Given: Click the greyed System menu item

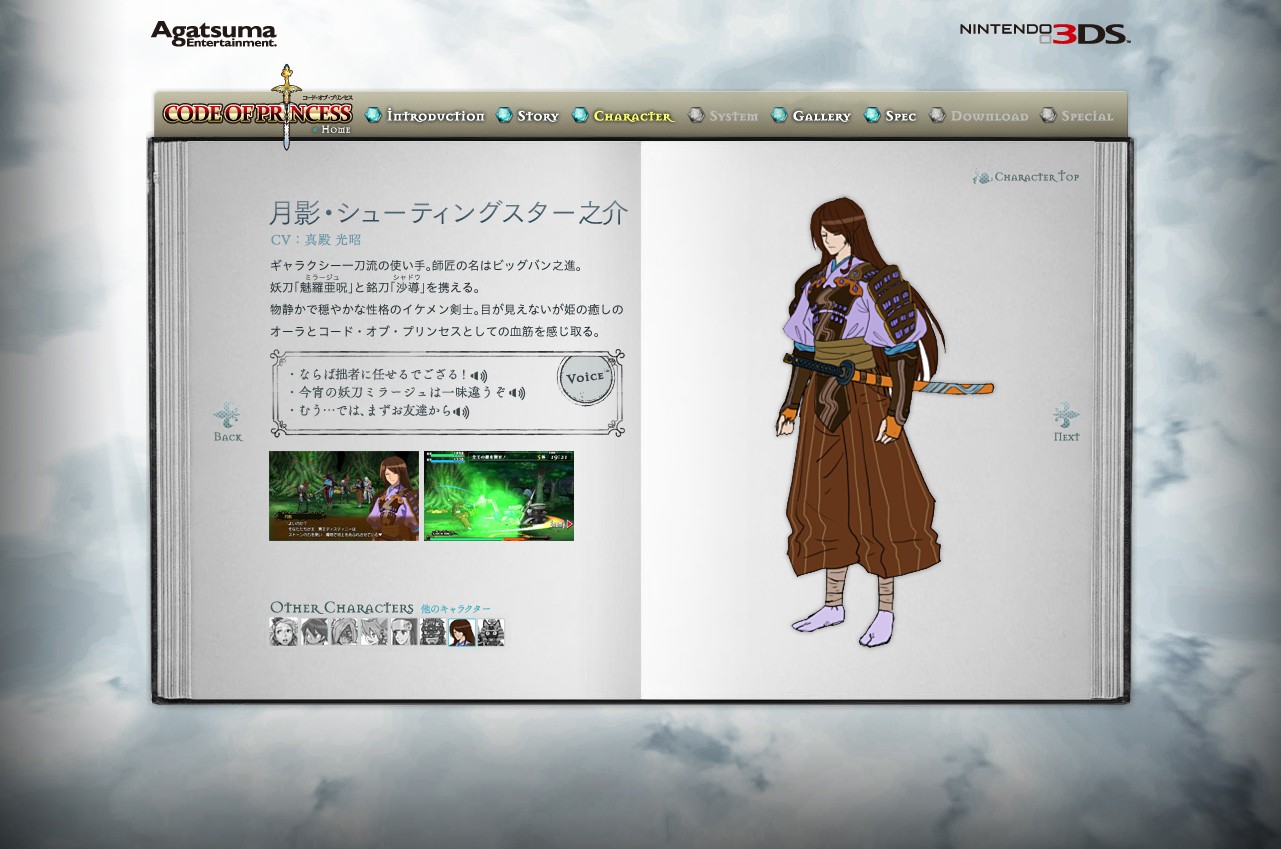Looking at the screenshot, I should tap(723, 116).
